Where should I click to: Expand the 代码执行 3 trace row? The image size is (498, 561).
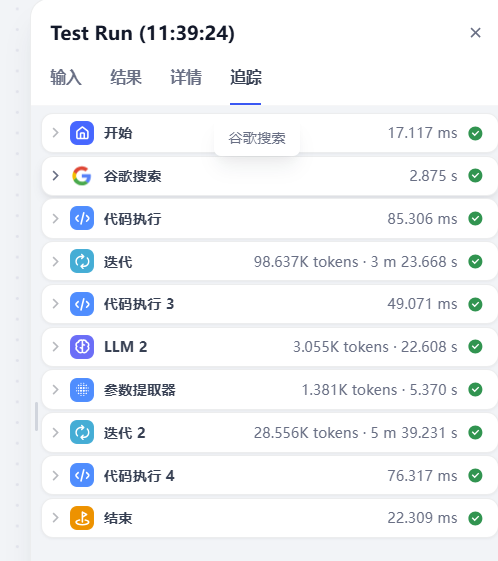pyautogui.click(x=55, y=304)
